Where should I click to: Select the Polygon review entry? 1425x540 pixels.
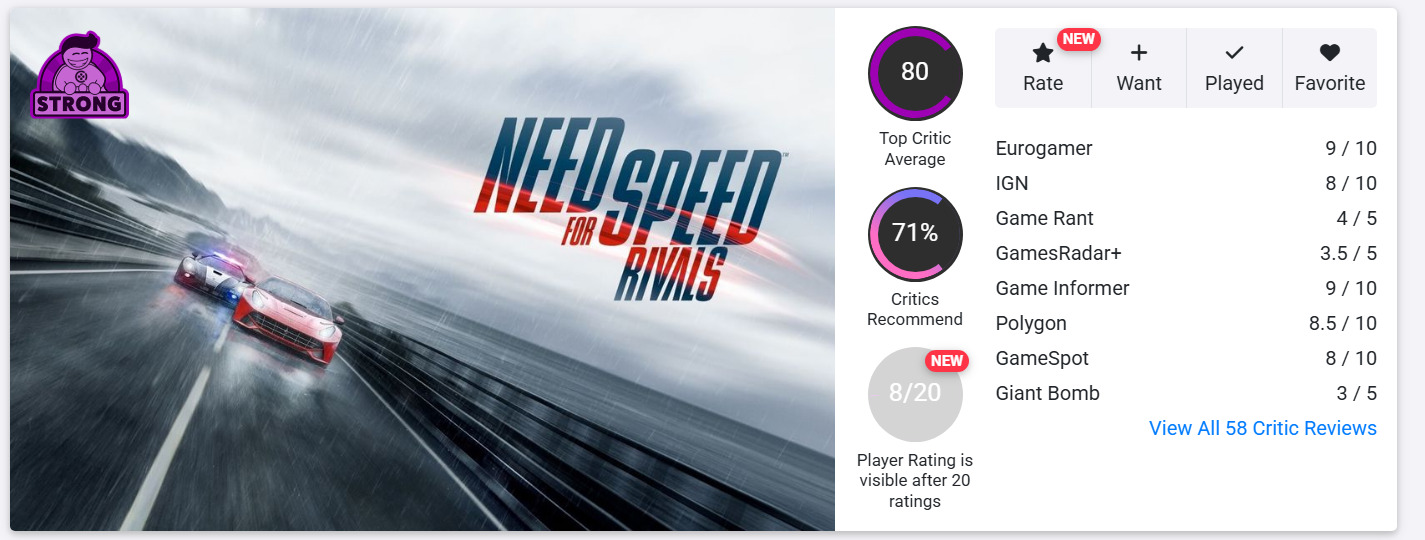(x=1031, y=324)
